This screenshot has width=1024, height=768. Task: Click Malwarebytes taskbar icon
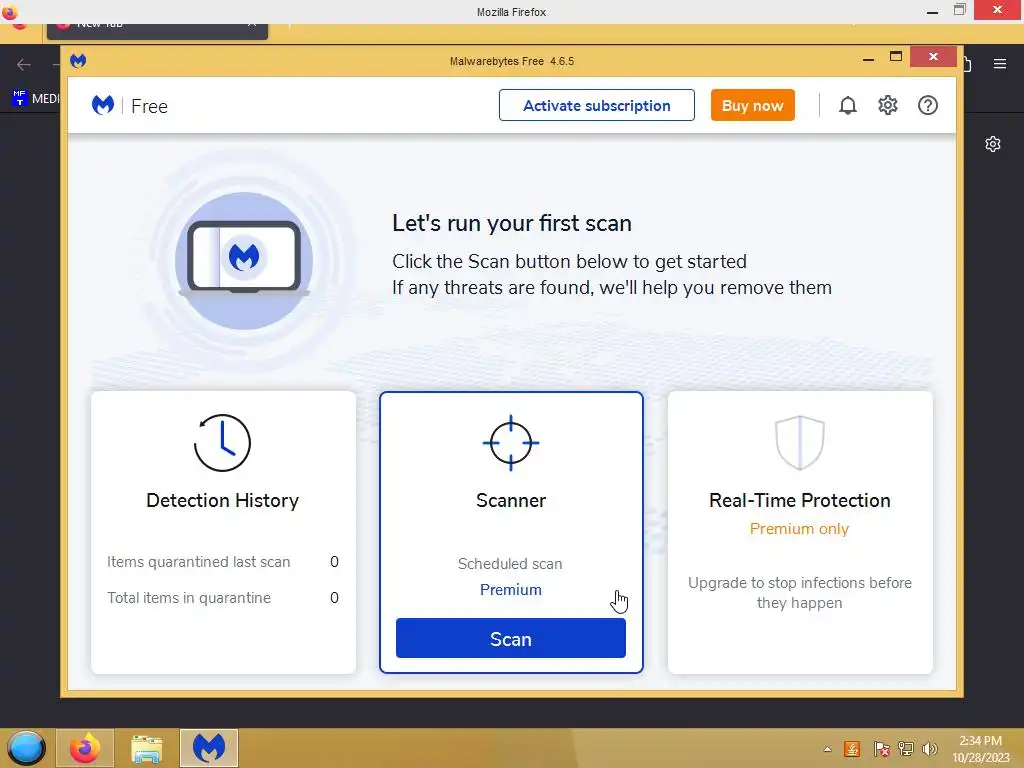(209, 748)
